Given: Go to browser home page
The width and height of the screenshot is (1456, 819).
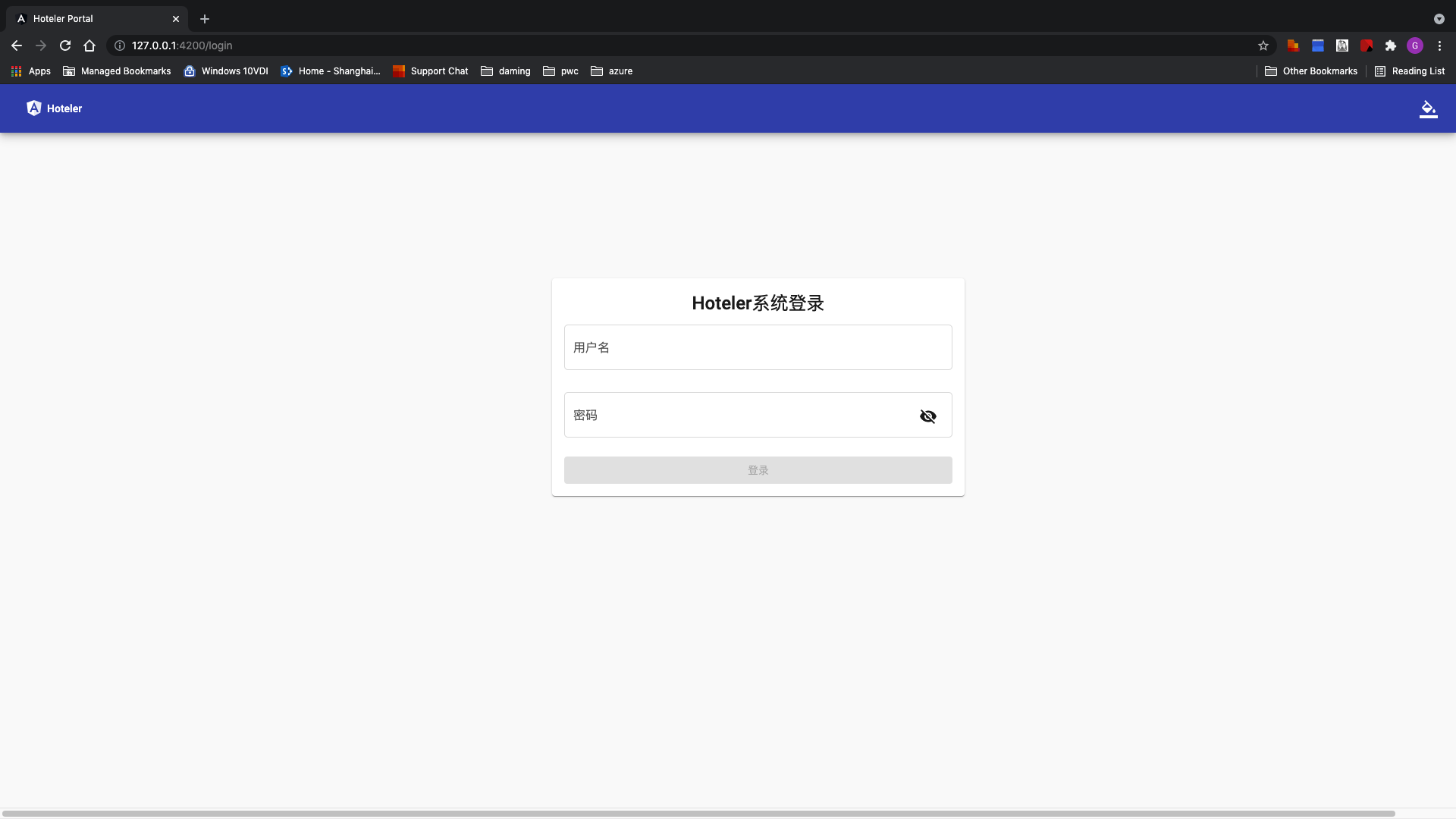Looking at the screenshot, I should (89, 45).
